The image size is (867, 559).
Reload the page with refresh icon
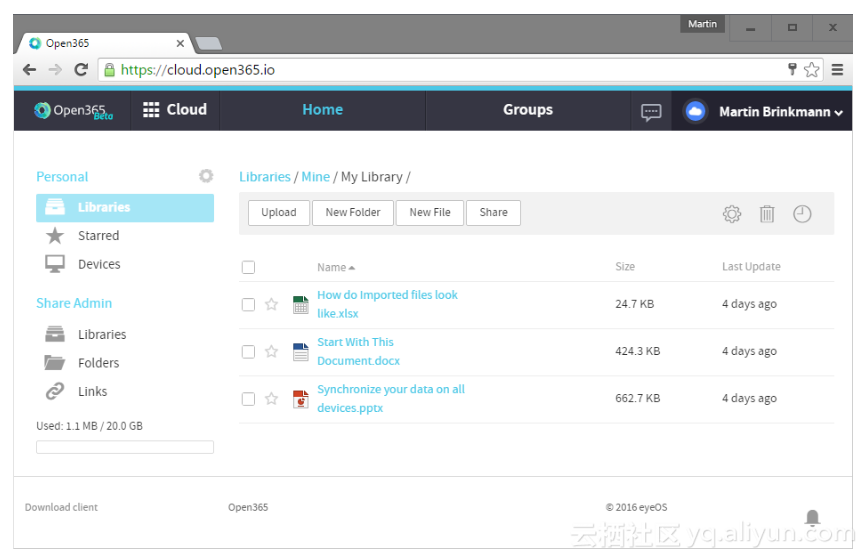pos(81,70)
